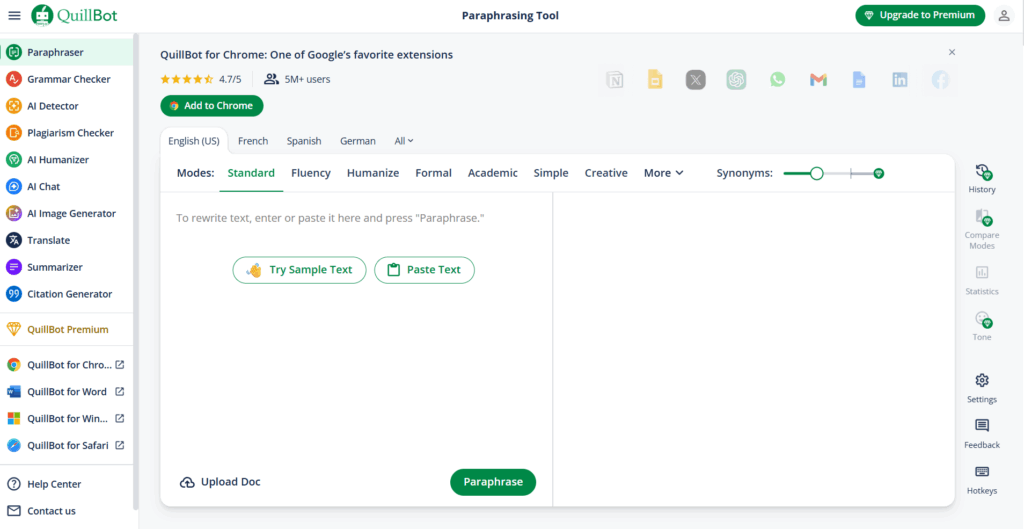The width and height of the screenshot is (1024, 529).
Task: Open QuillBot for Safari link
Action: click(67, 445)
